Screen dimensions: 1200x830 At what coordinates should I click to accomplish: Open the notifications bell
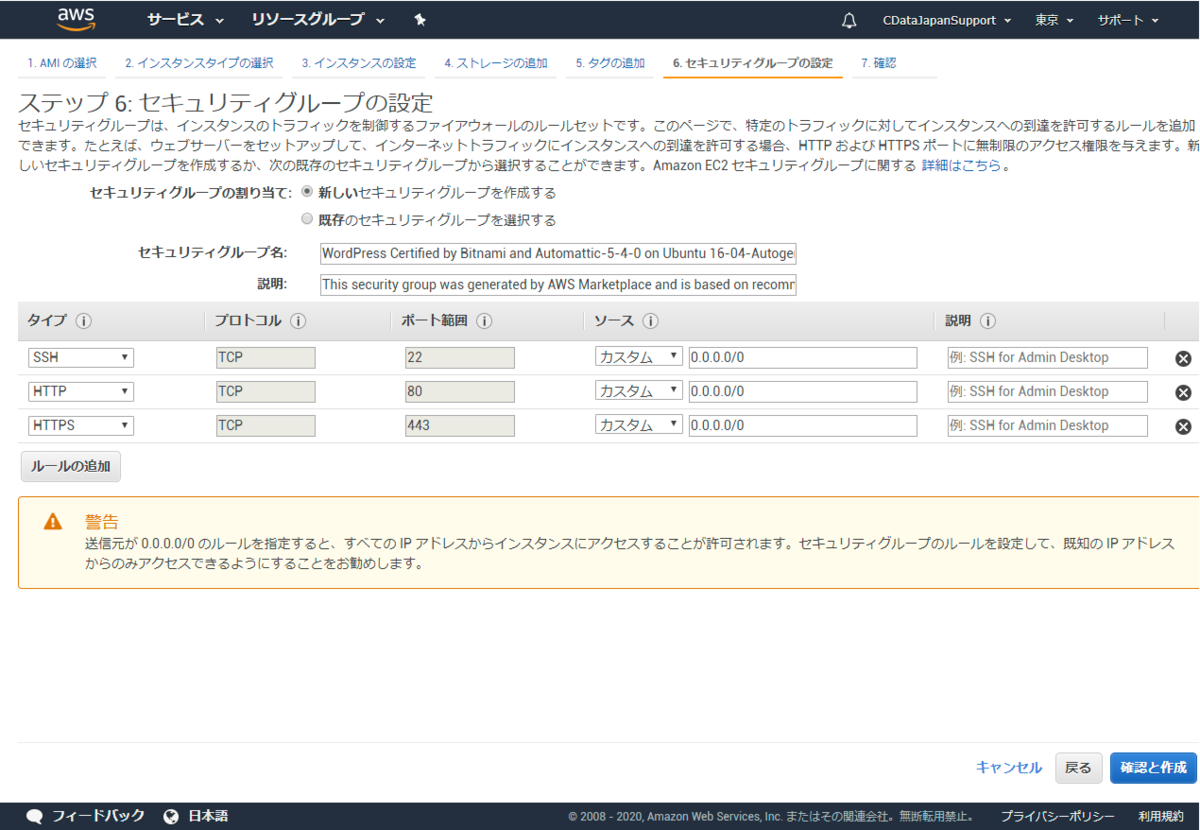[848, 20]
